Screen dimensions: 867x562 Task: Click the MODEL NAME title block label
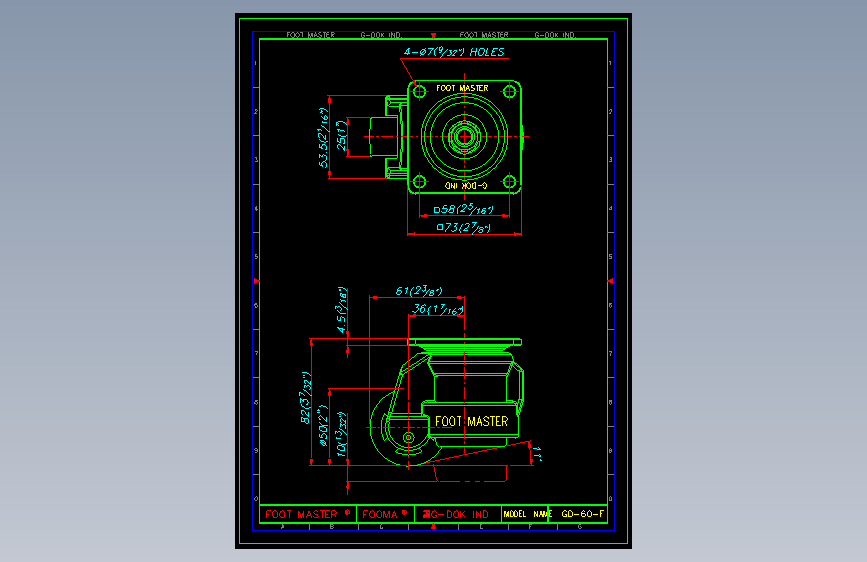coord(525,514)
